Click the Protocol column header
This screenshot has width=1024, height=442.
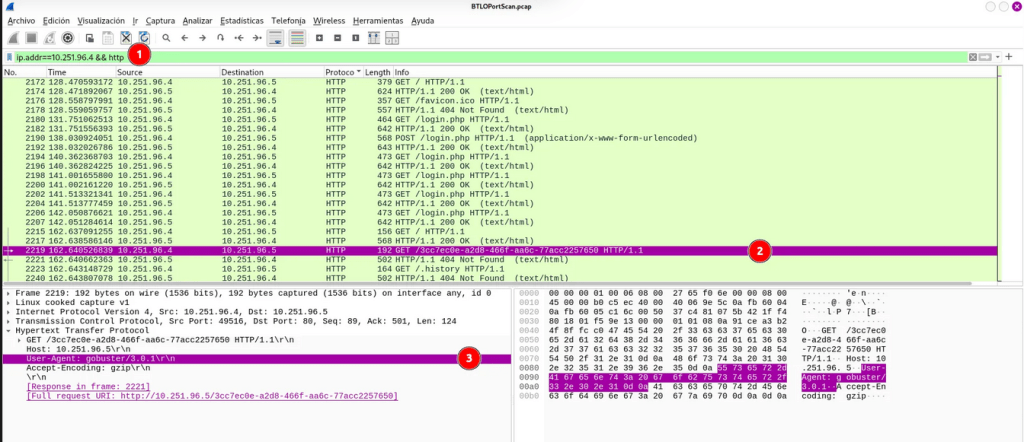(340, 73)
